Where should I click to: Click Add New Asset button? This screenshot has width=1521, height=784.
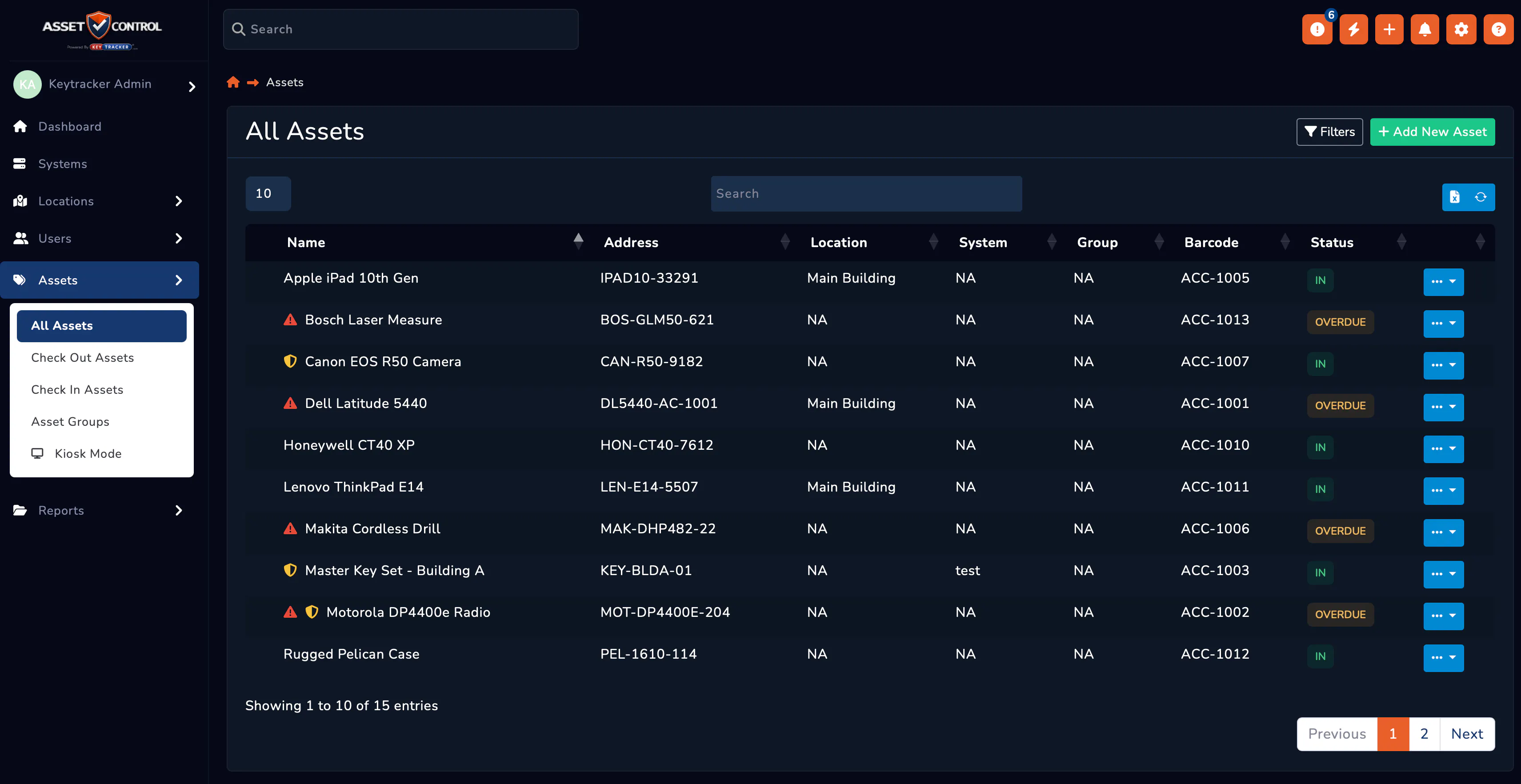coord(1432,132)
